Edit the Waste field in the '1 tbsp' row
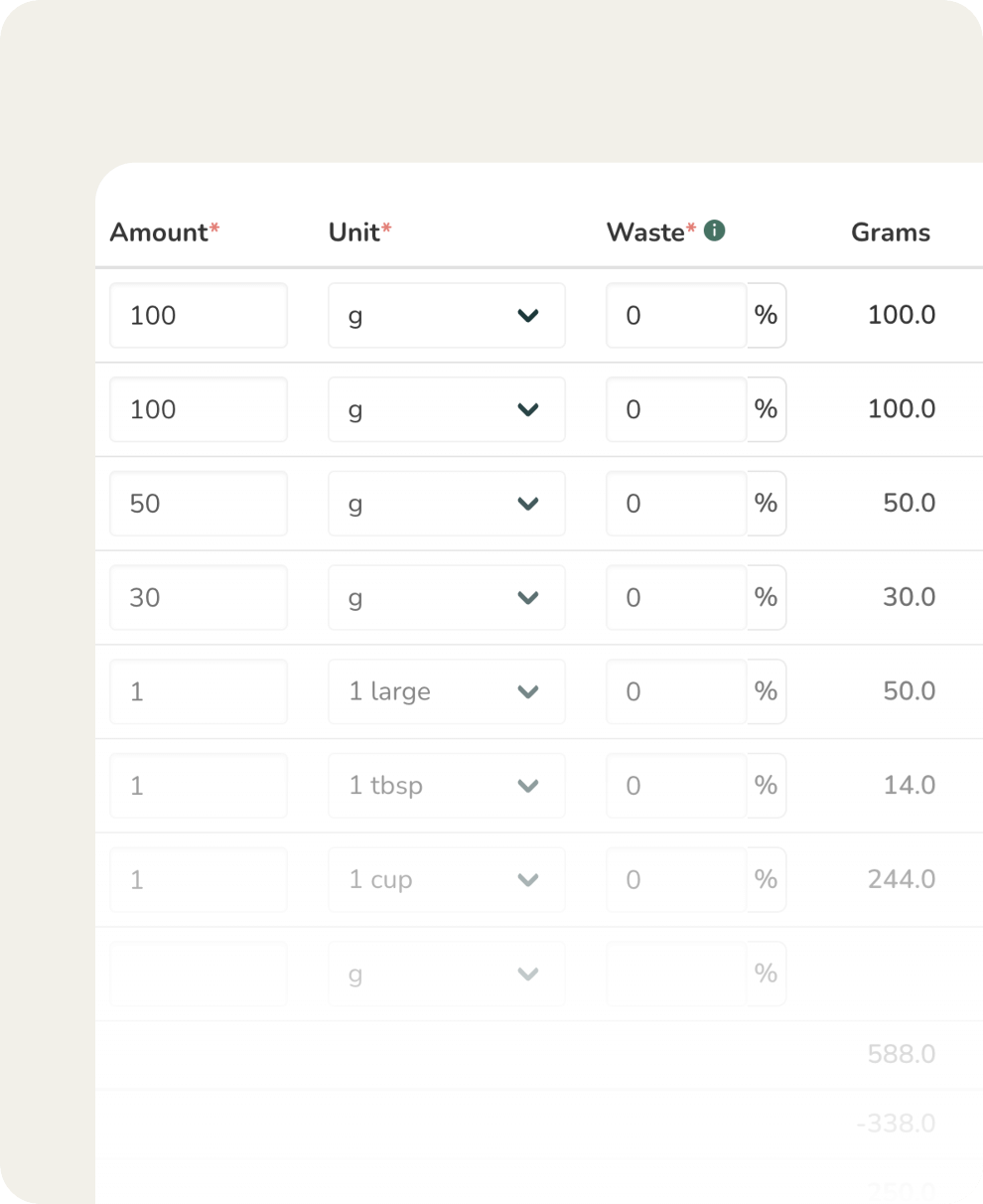Screen dimensions: 983x1204 pyautogui.click(x=676, y=786)
